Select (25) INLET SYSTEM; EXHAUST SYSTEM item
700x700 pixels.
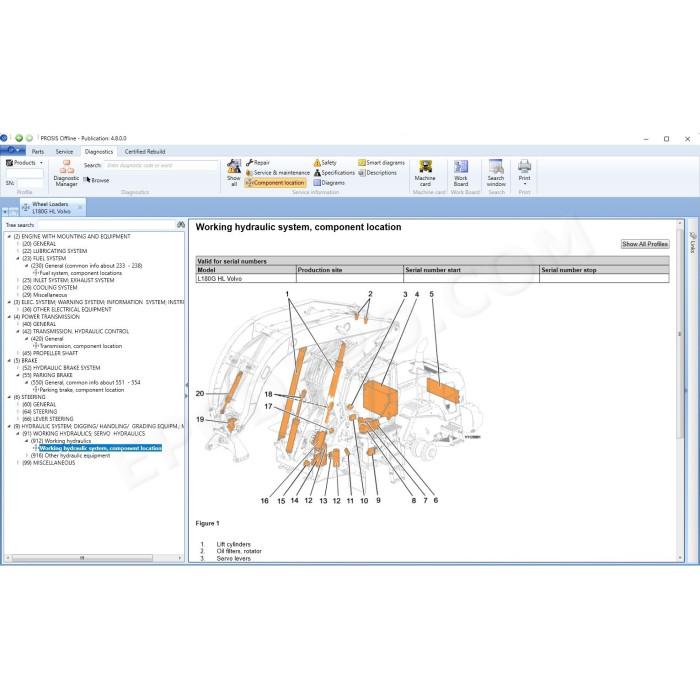(68, 280)
